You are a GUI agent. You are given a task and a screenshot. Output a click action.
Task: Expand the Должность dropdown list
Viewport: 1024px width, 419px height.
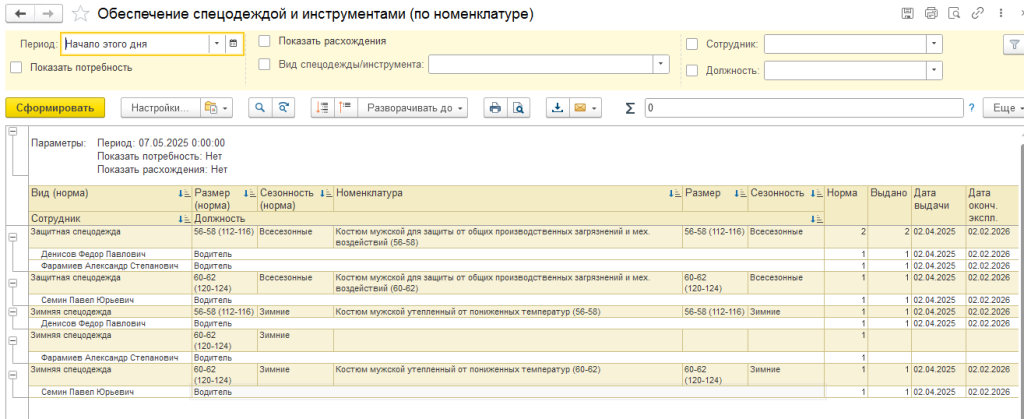point(933,70)
